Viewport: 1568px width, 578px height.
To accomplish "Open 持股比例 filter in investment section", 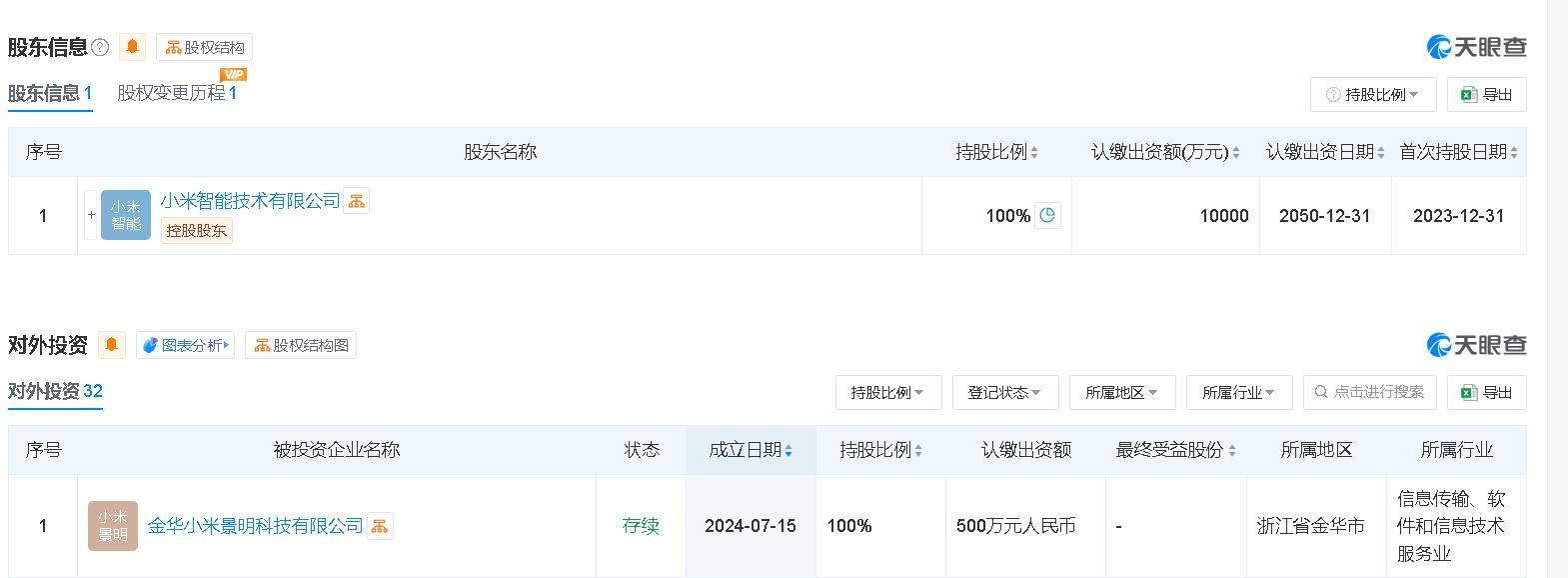I will 888,392.
